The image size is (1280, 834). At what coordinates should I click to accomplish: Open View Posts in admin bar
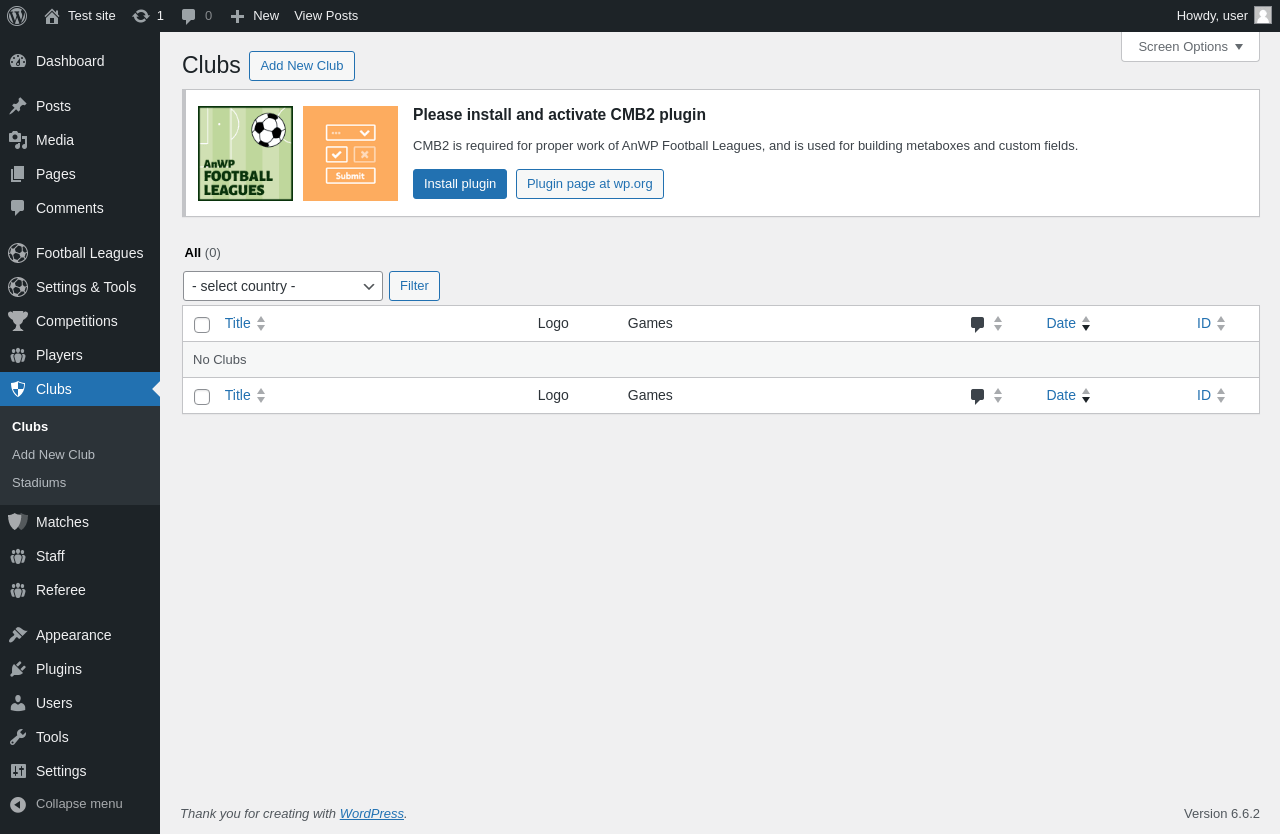click(x=326, y=16)
